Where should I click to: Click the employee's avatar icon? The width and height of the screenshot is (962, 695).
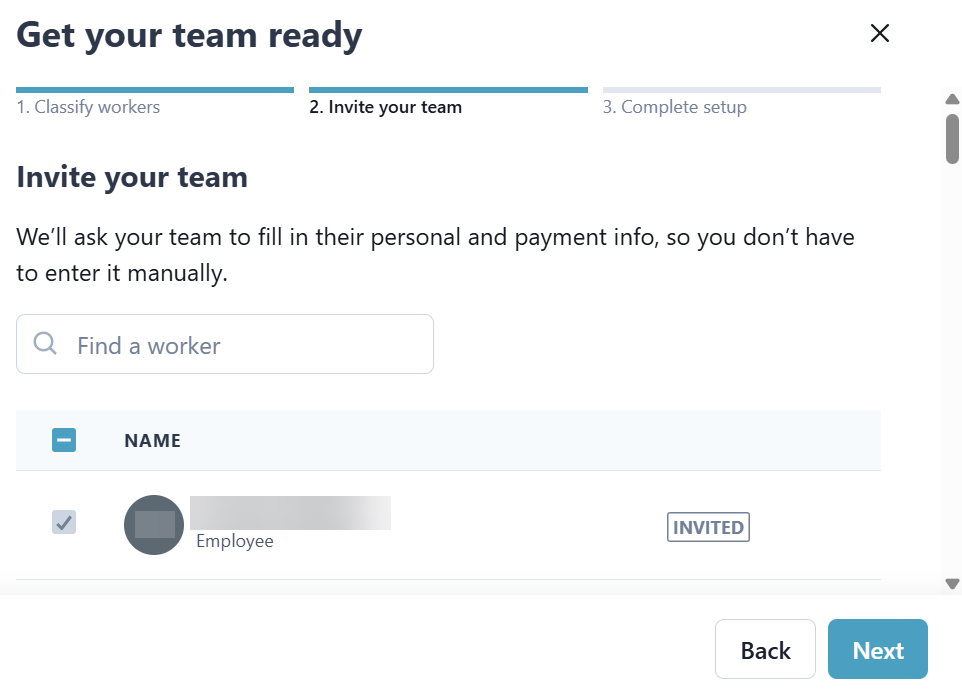pyautogui.click(x=154, y=525)
